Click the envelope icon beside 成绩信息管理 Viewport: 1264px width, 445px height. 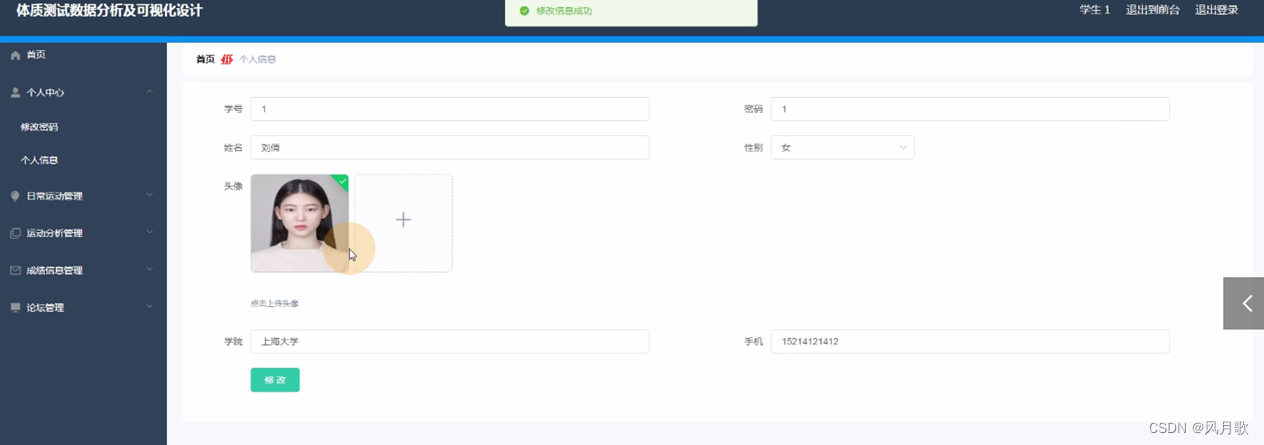(15, 270)
